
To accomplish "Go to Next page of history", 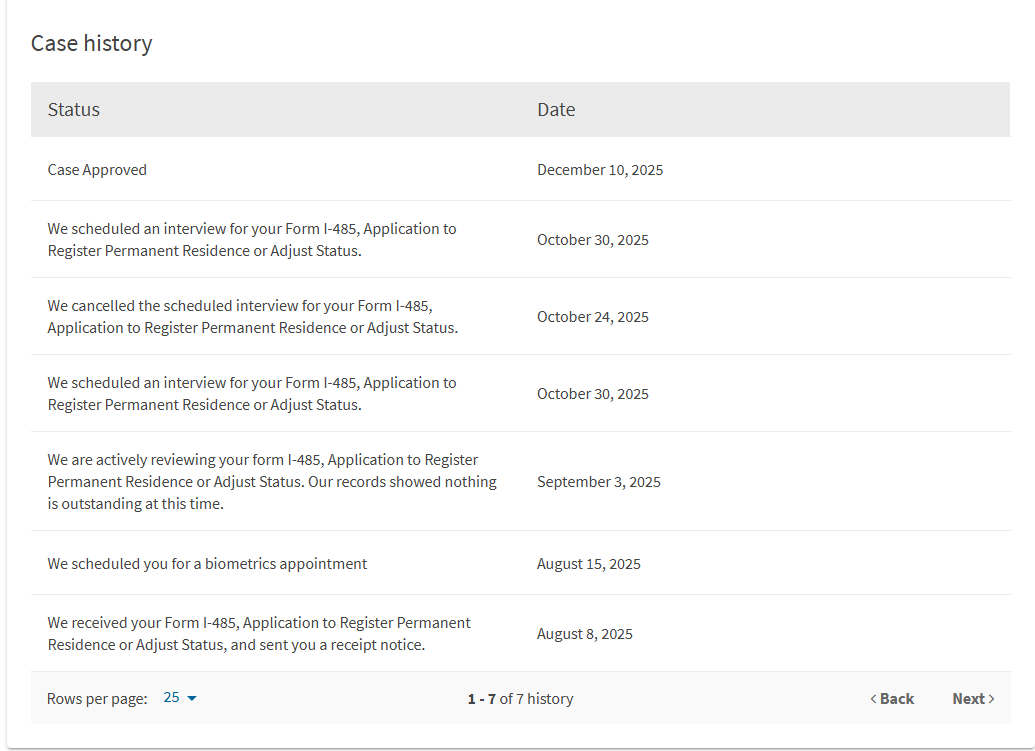I will pyautogui.click(x=968, y=699).
